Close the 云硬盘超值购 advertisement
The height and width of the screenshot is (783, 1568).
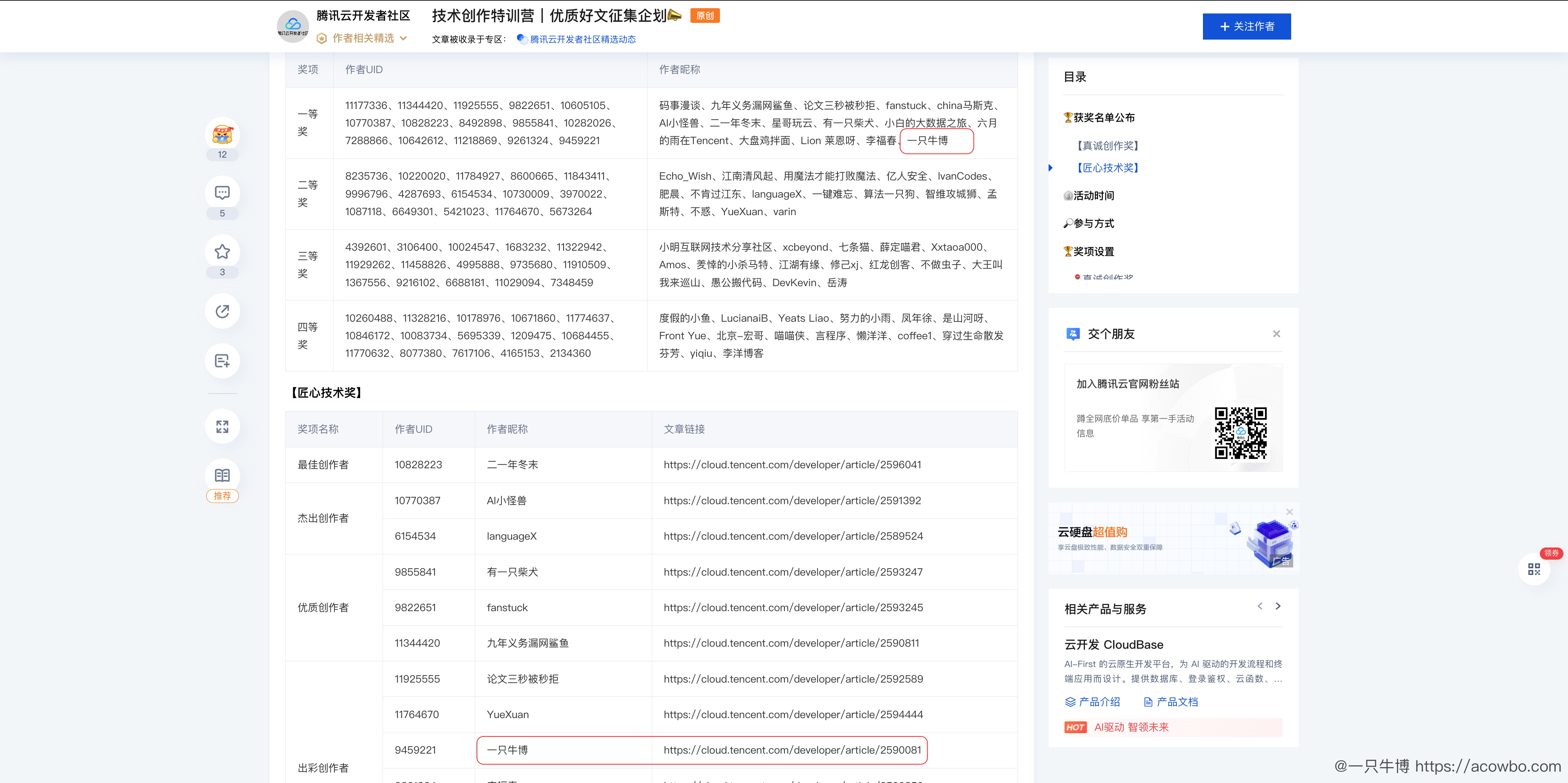[x=1289, y=512]
